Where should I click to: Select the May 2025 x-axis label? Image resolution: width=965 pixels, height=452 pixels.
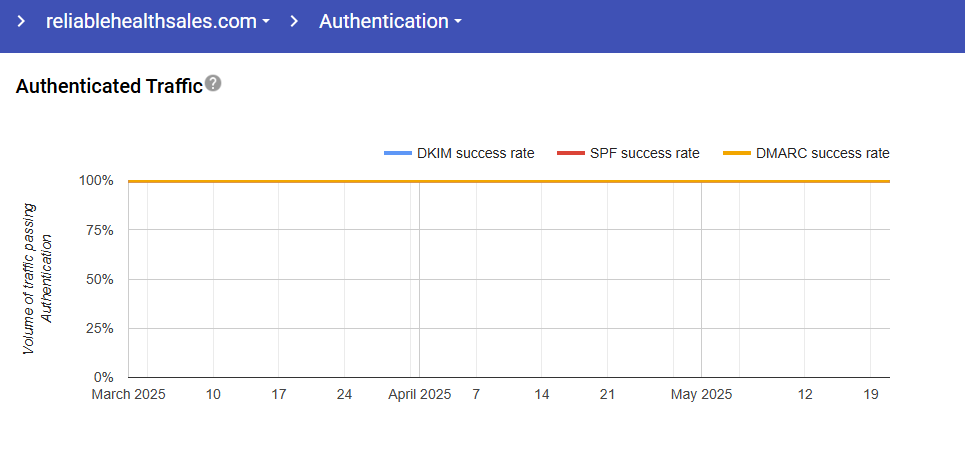coord(701,395)
